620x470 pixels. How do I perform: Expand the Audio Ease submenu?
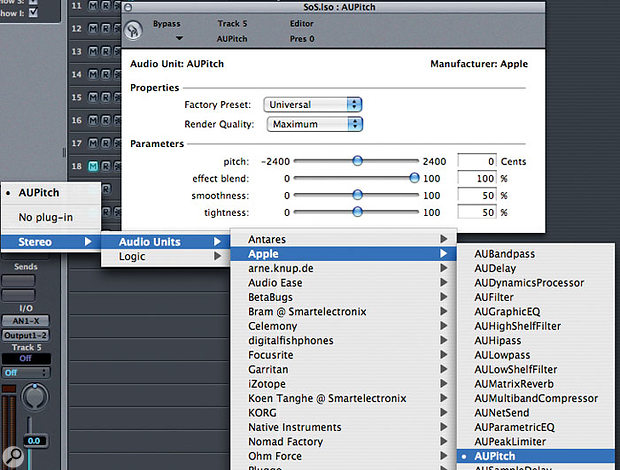(x=343, y=283)
